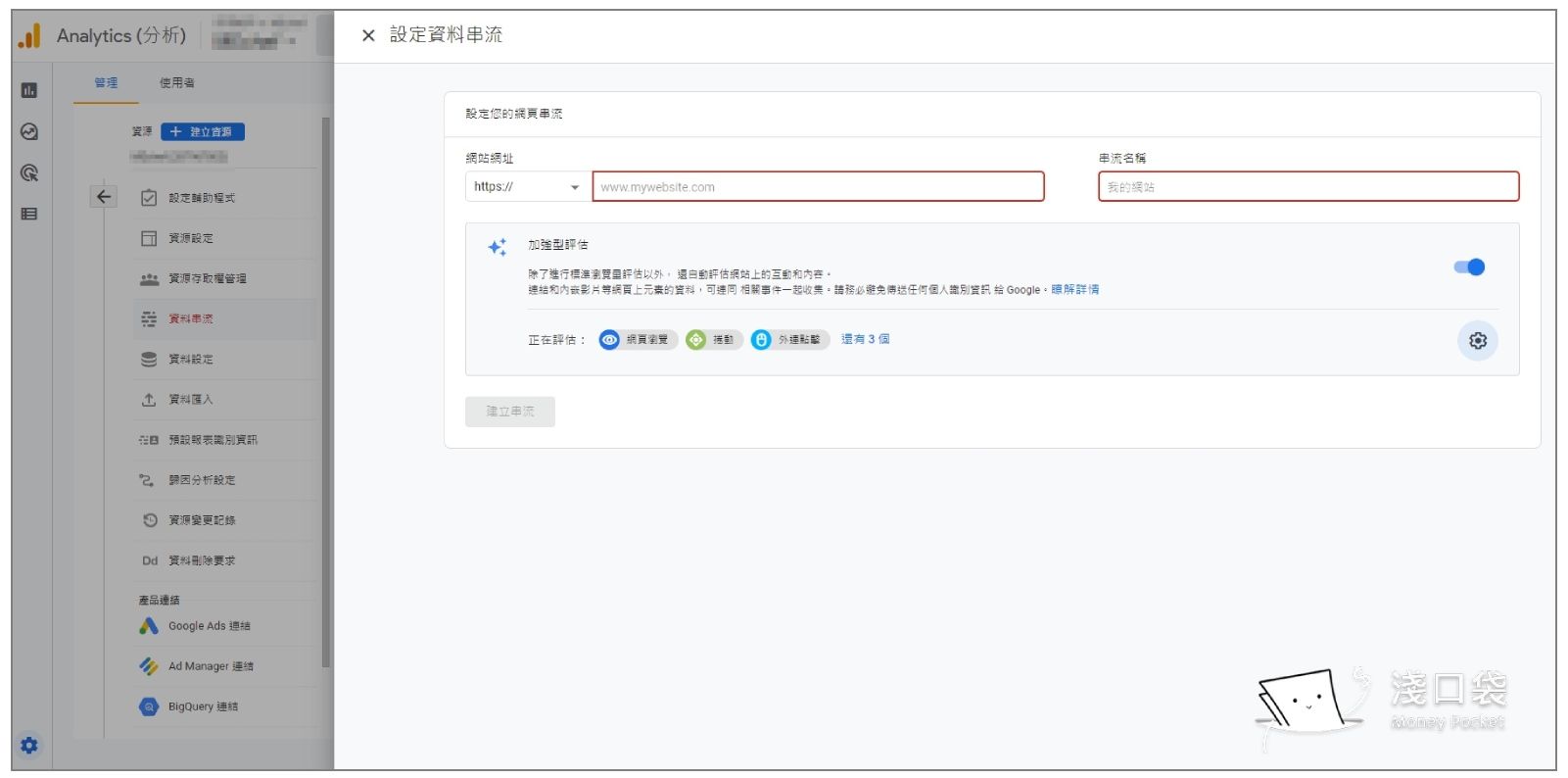
Task: Open 預設報表識別資訊 item
Action: click(225, 440)
